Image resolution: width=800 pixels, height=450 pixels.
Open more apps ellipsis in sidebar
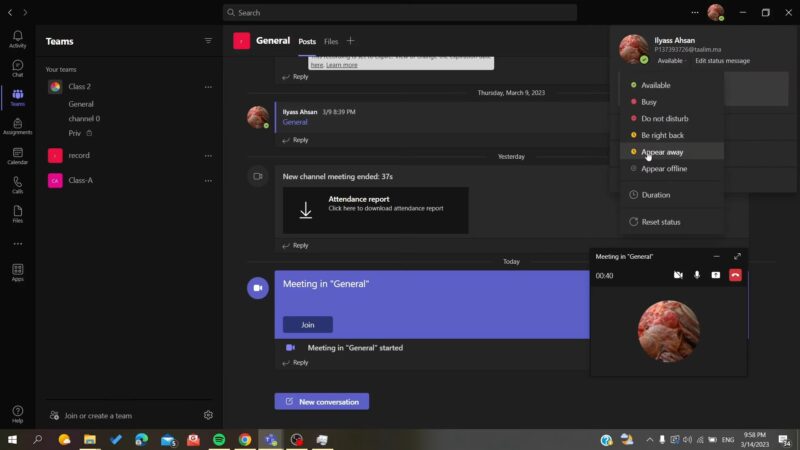pos(17,244)
